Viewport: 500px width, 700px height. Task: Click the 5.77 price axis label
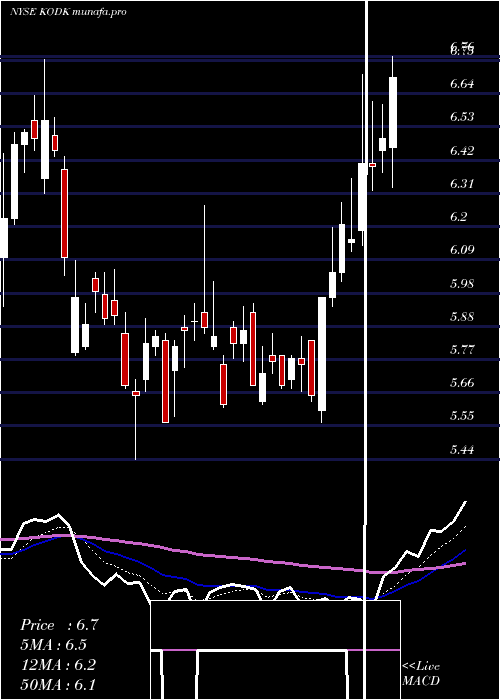click(461, 349)
